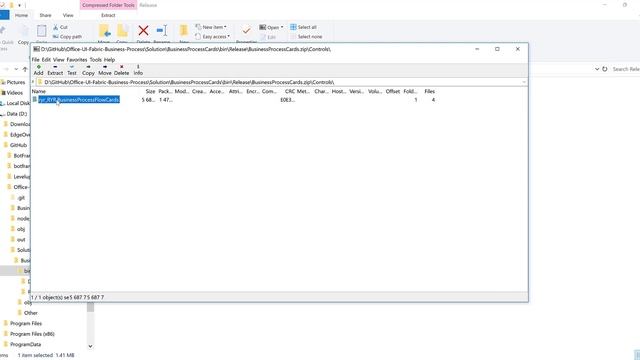Open the Easy access dropdown in ribbon
This screenshot has height=360, width=640.
(212, 37)
